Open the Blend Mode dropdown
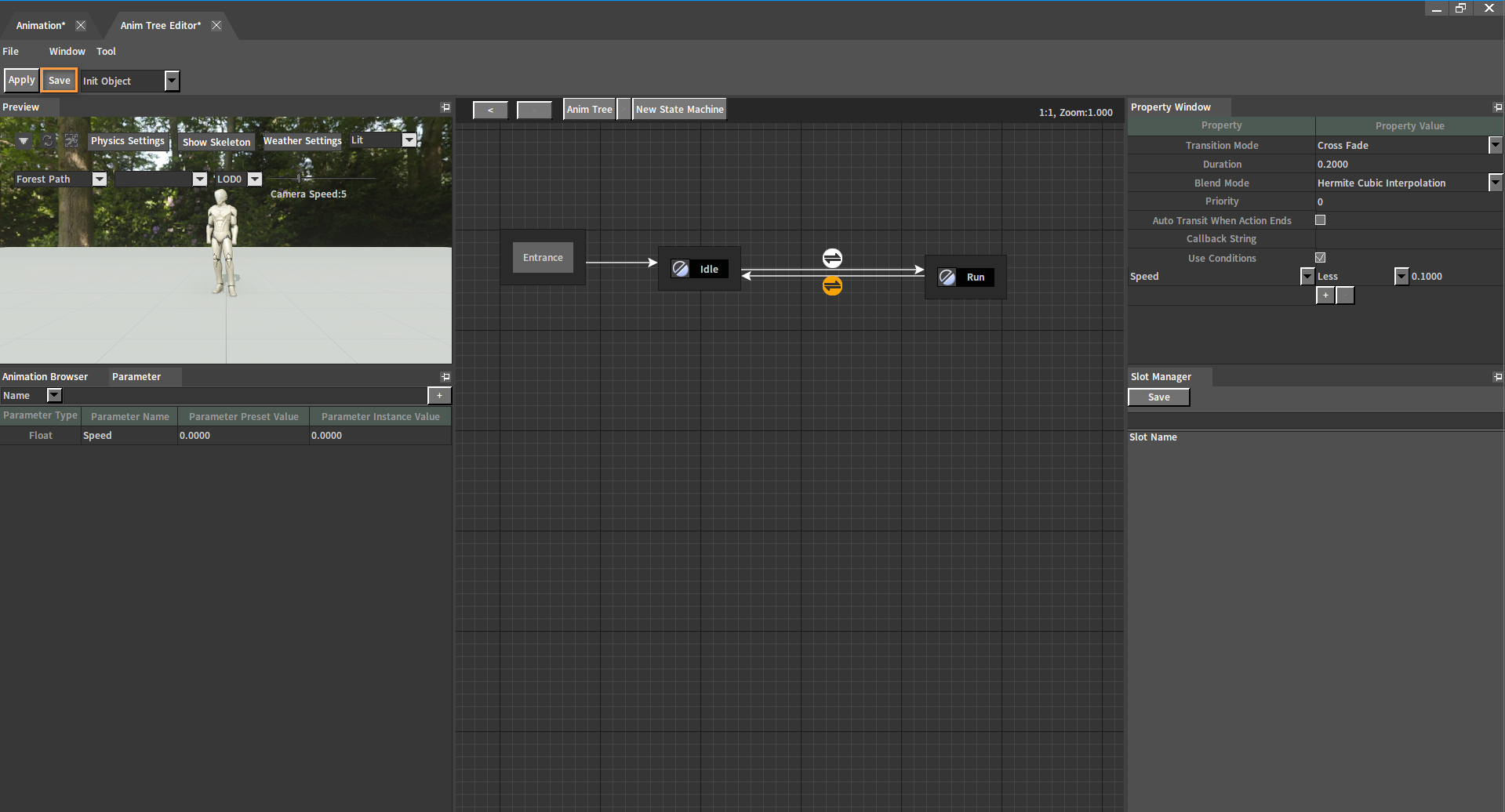 click(x=1496, y=183)
